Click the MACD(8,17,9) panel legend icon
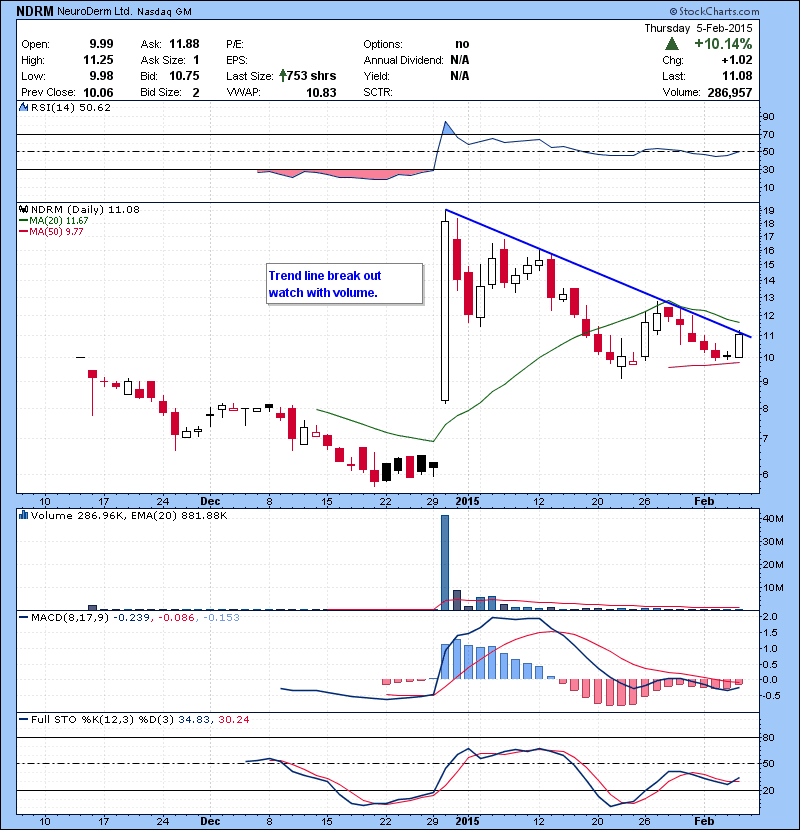The width and height of the screenshot is (800, 830). coord(24,617)
